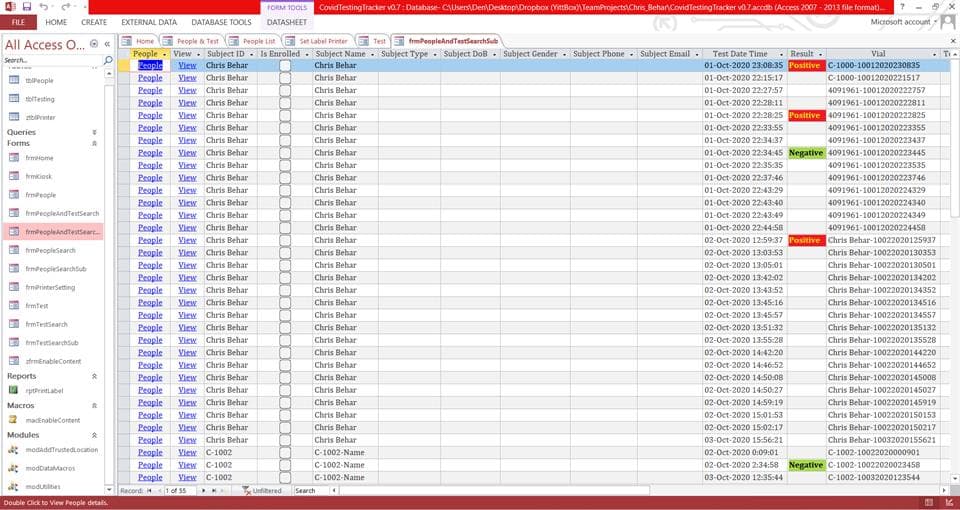The image size is (960, 510).
Task: Run the macEnableContent macro
Action: tap(53, 420)
